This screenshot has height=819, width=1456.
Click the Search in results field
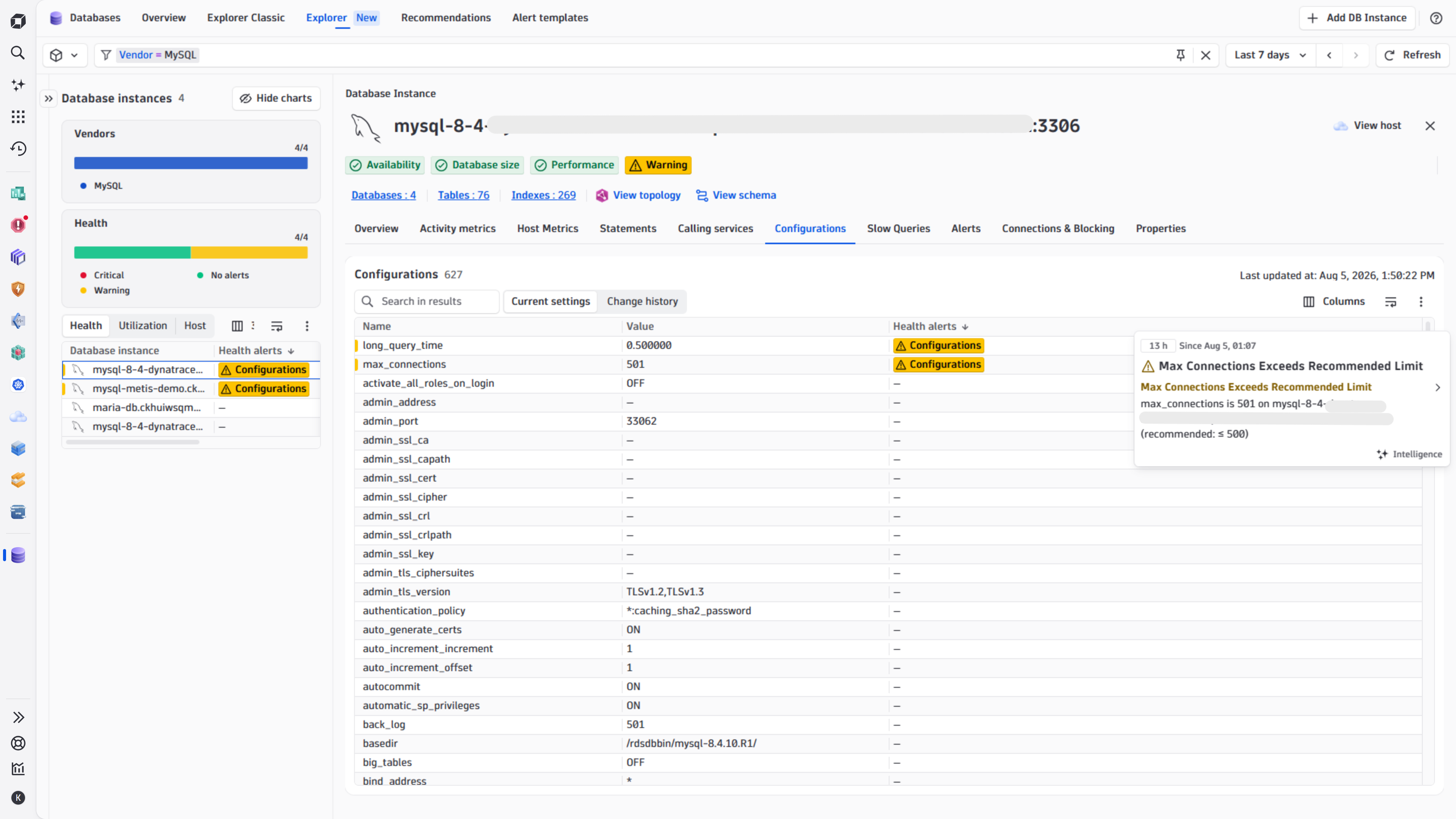426,301
